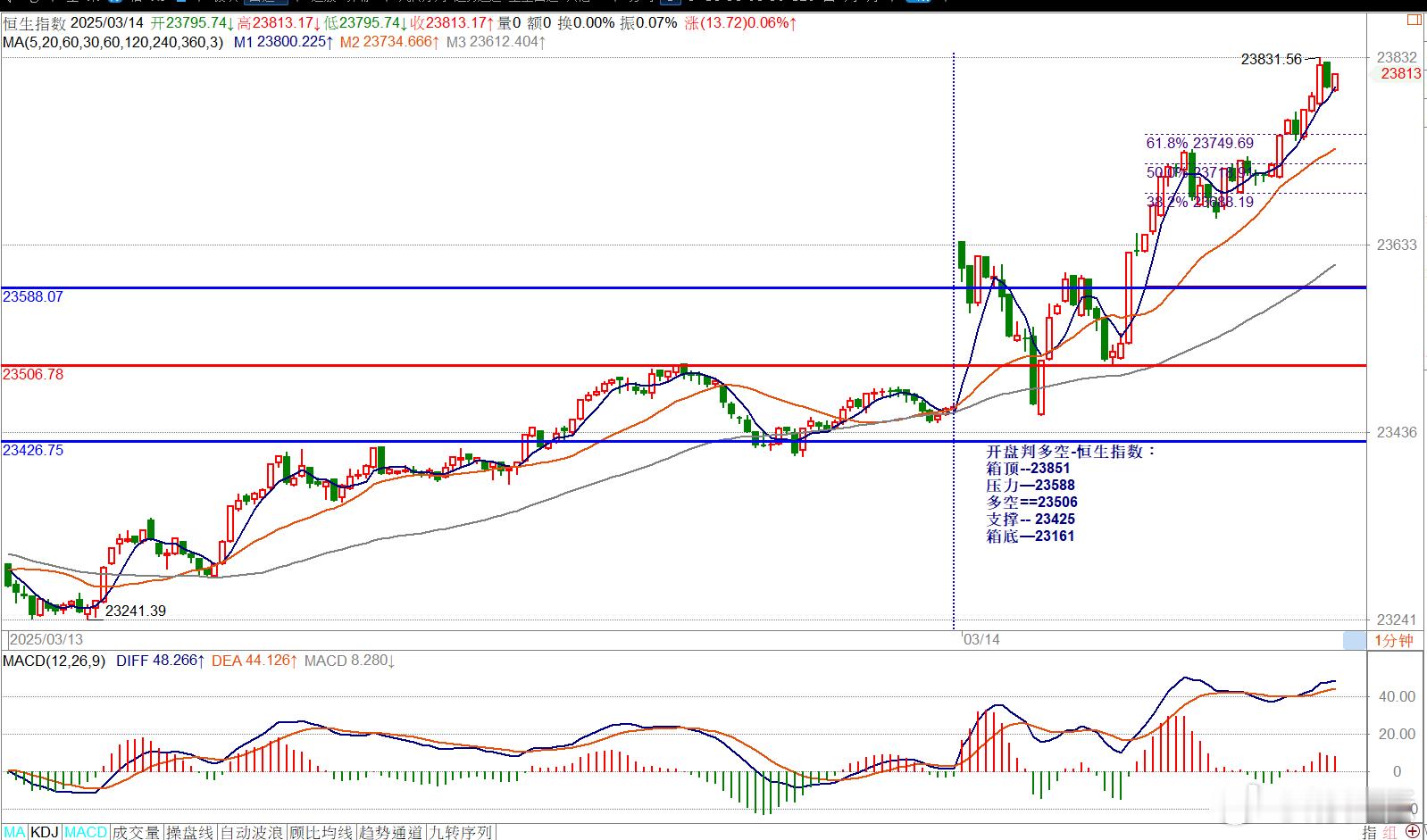The width and height of the screenshot is (1427, 840).
Task: Click the 23831.56 high price annotation
Action: click(1272, 59)
